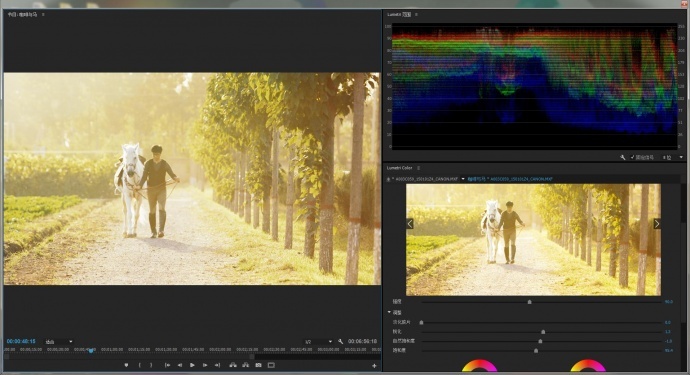Open the button editor plus icon
690x375 pixels.
tap(374, 365)
